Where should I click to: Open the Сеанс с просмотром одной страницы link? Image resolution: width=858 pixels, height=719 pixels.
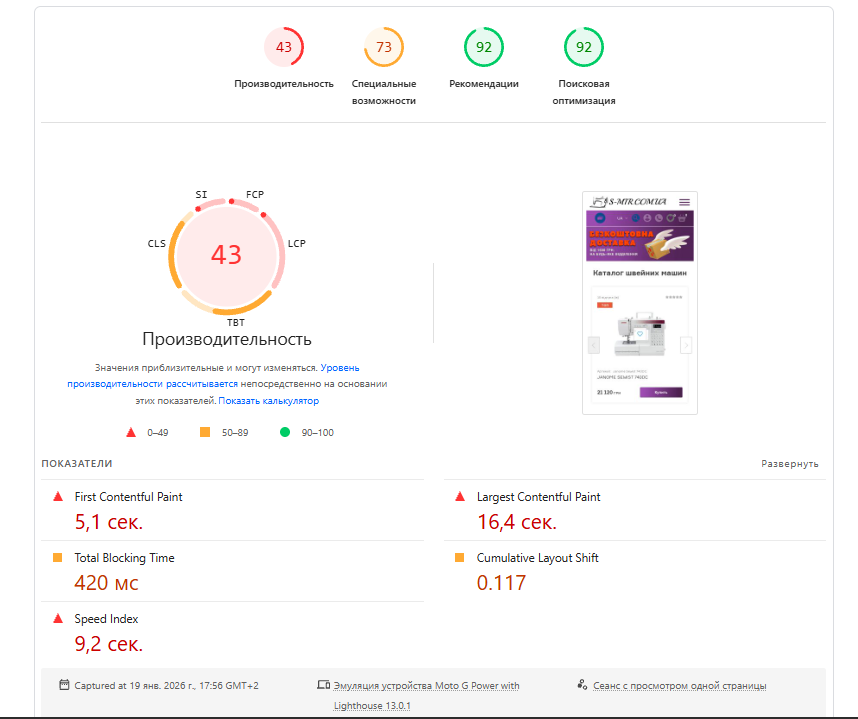point(680,686)
